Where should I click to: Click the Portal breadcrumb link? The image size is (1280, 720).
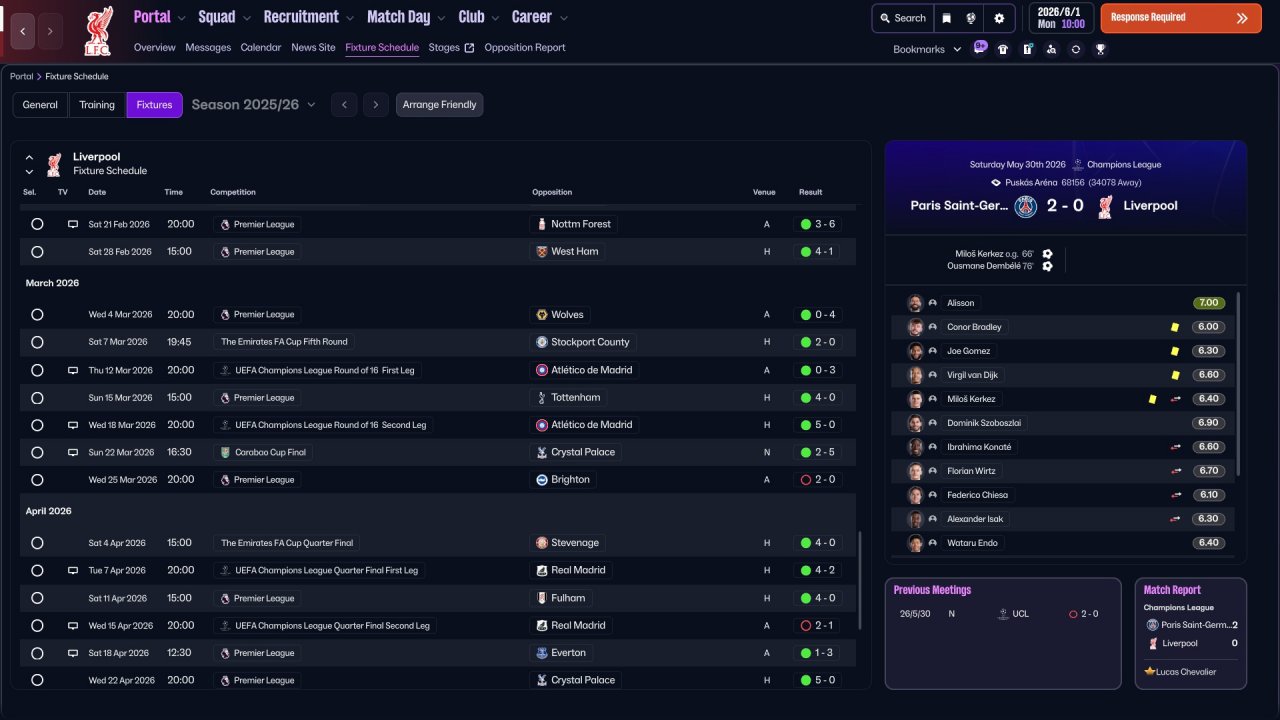coord(21,77)
